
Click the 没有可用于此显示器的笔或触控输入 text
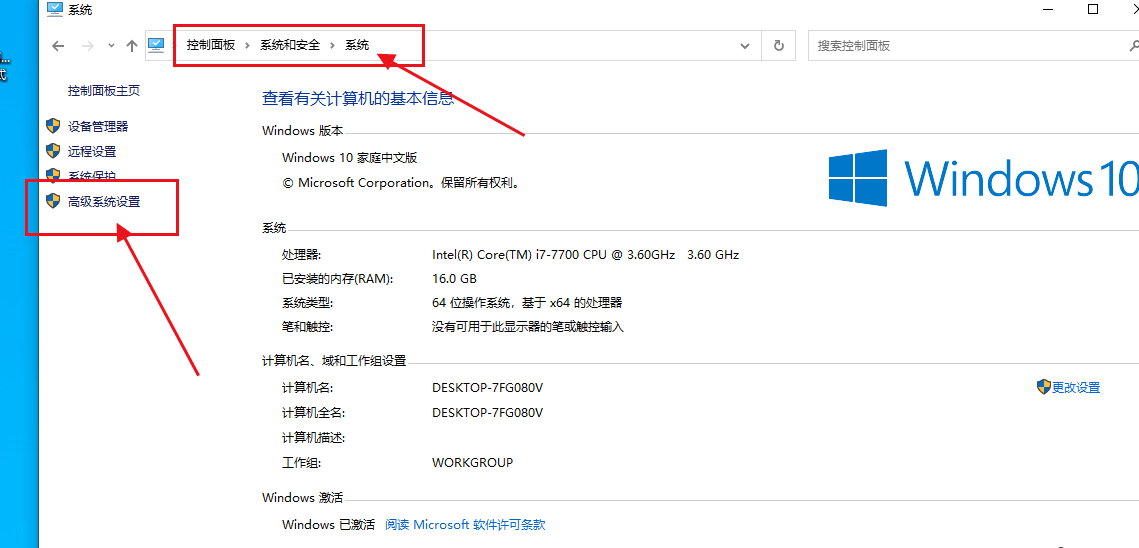[x=527, y=327]
